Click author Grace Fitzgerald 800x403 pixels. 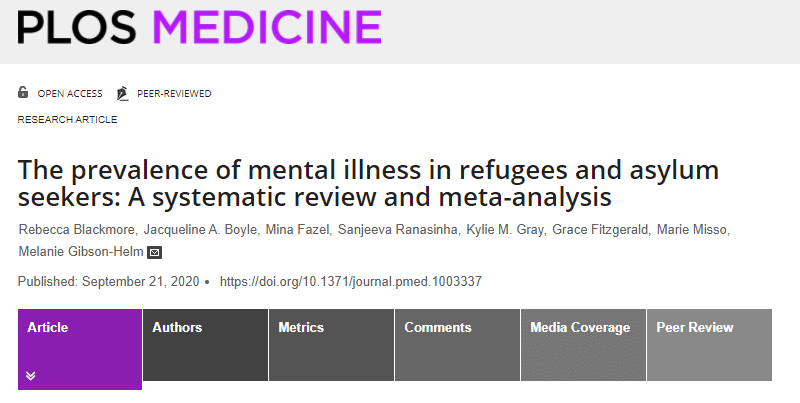point(601,230)
